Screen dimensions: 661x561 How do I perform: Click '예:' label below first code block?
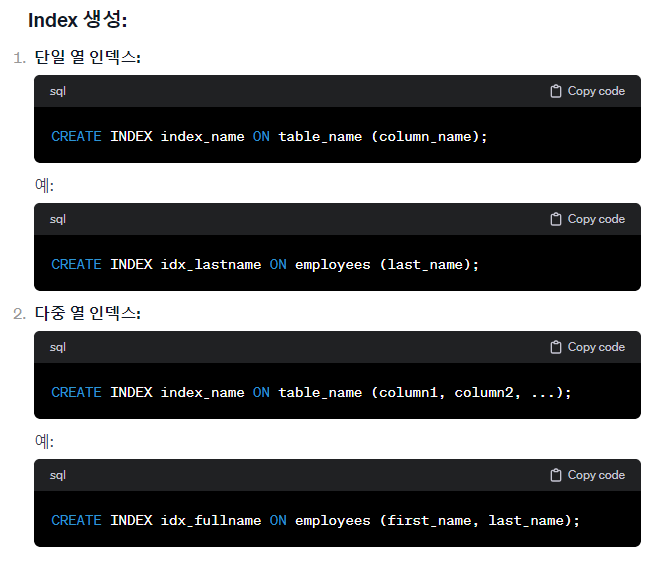44,185
